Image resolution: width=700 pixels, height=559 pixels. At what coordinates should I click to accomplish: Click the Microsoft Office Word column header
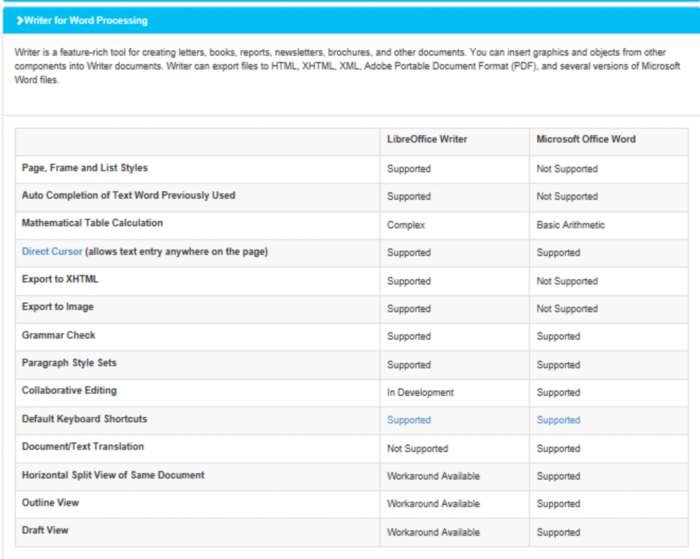pos(585,139)
